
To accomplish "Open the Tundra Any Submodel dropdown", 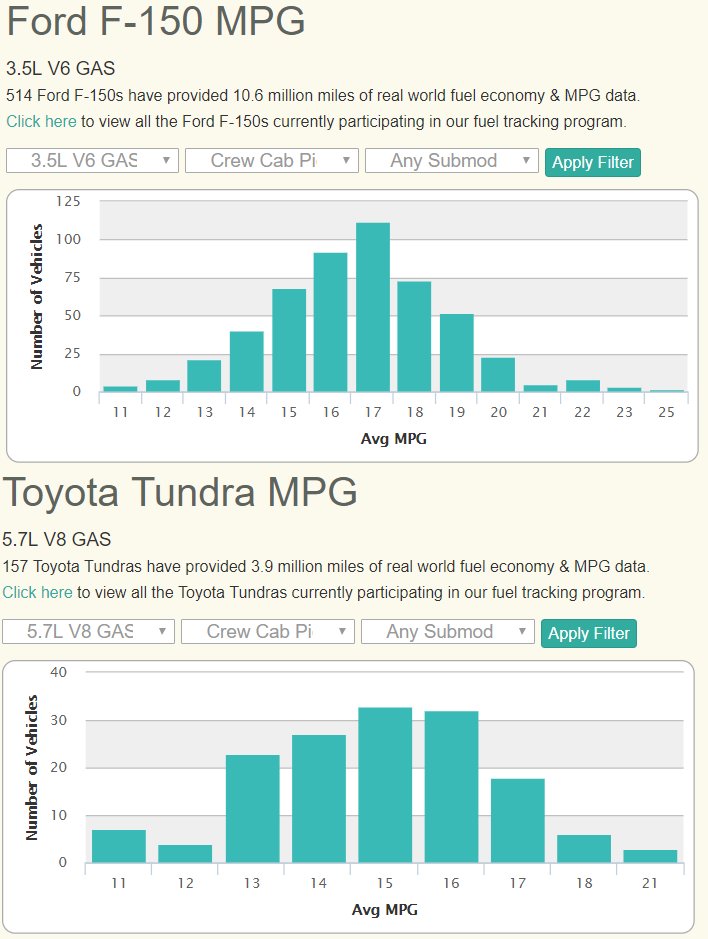I will pyautogui.click(x=447, y=631).
